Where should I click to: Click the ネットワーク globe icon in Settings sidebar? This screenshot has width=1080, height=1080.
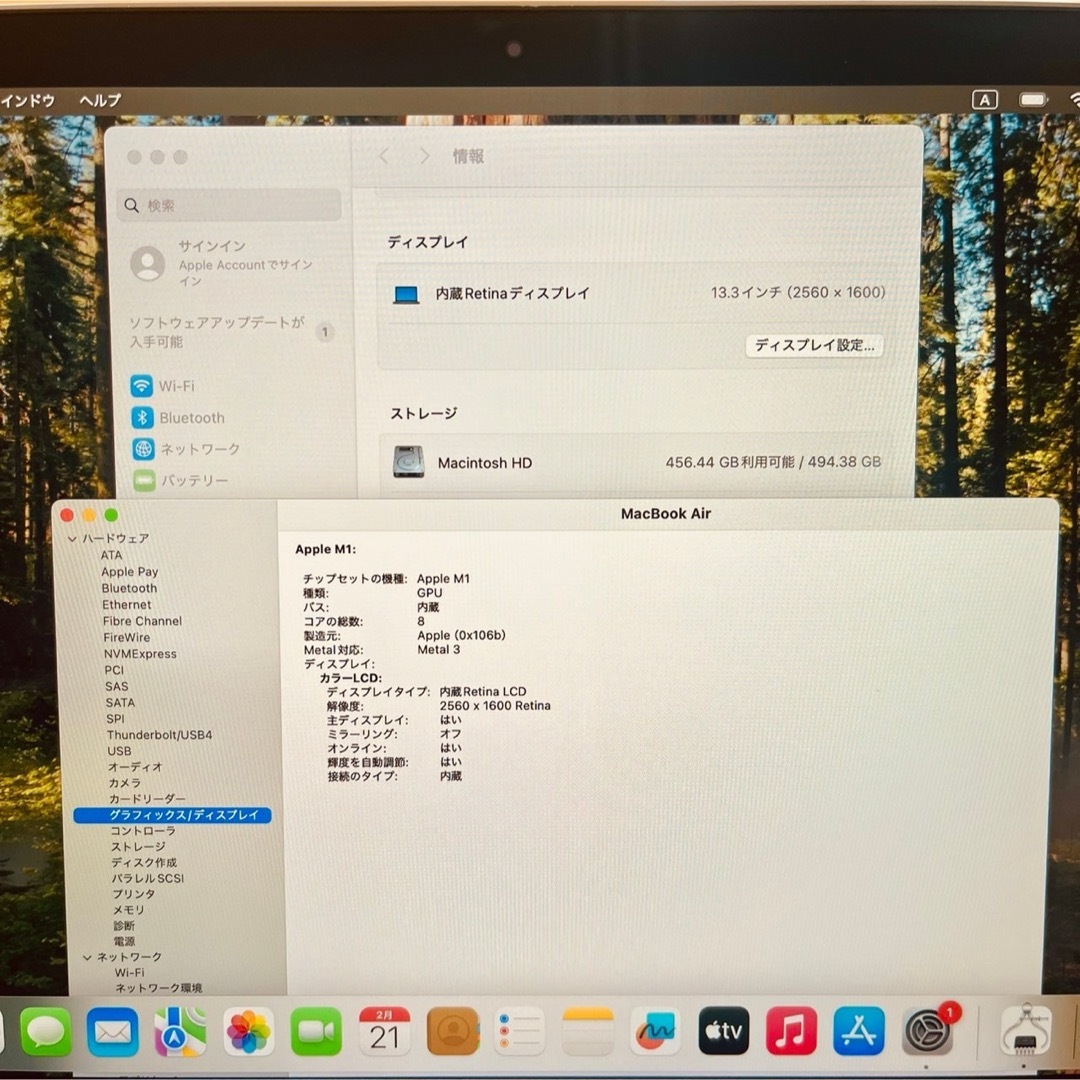[143, 449]
